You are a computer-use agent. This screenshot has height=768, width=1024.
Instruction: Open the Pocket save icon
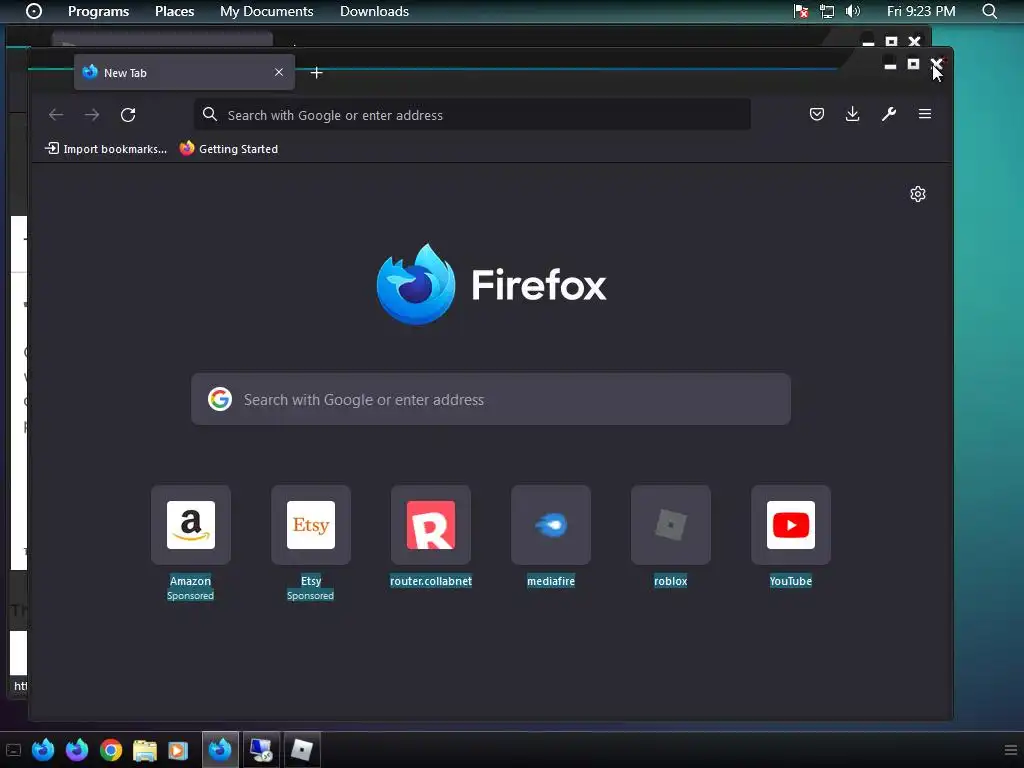(x=816, y=114)
